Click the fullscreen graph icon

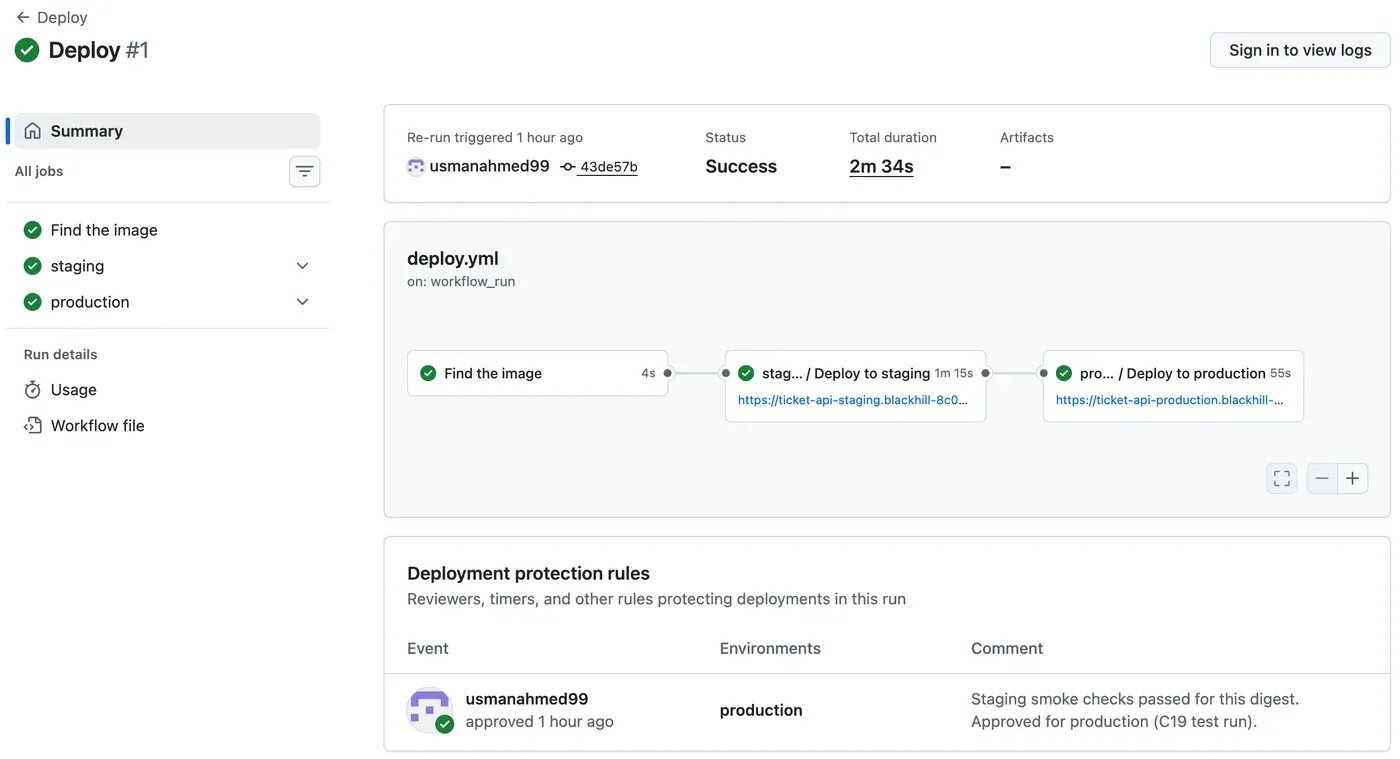[1282, 479]
